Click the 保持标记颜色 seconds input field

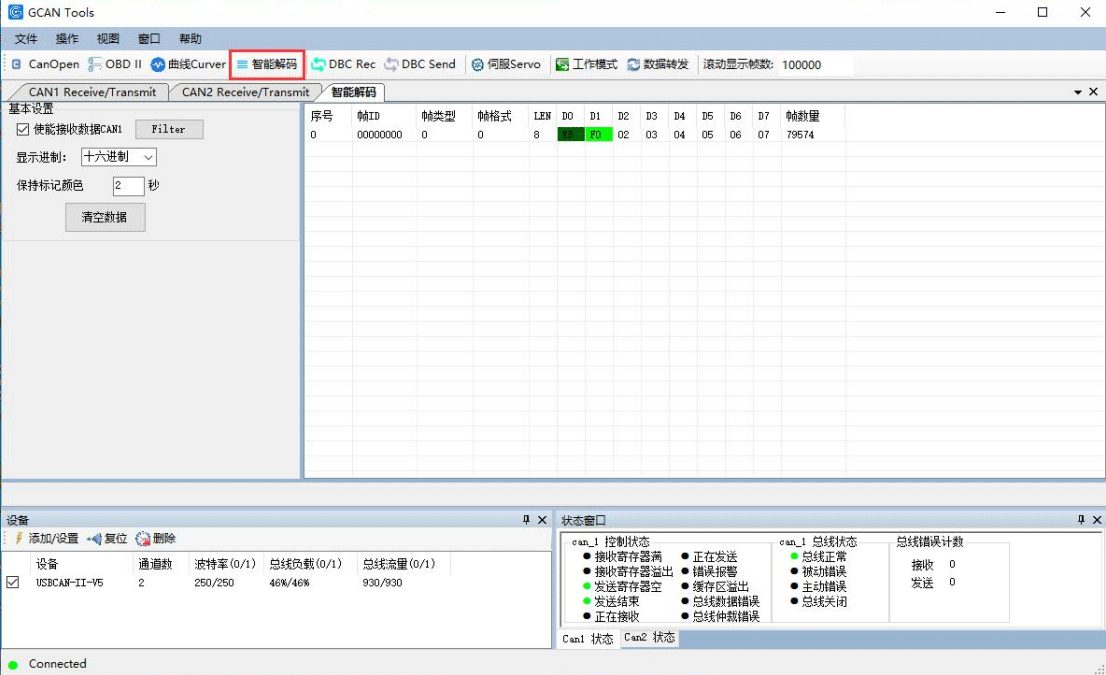click(x=128, y=186)
